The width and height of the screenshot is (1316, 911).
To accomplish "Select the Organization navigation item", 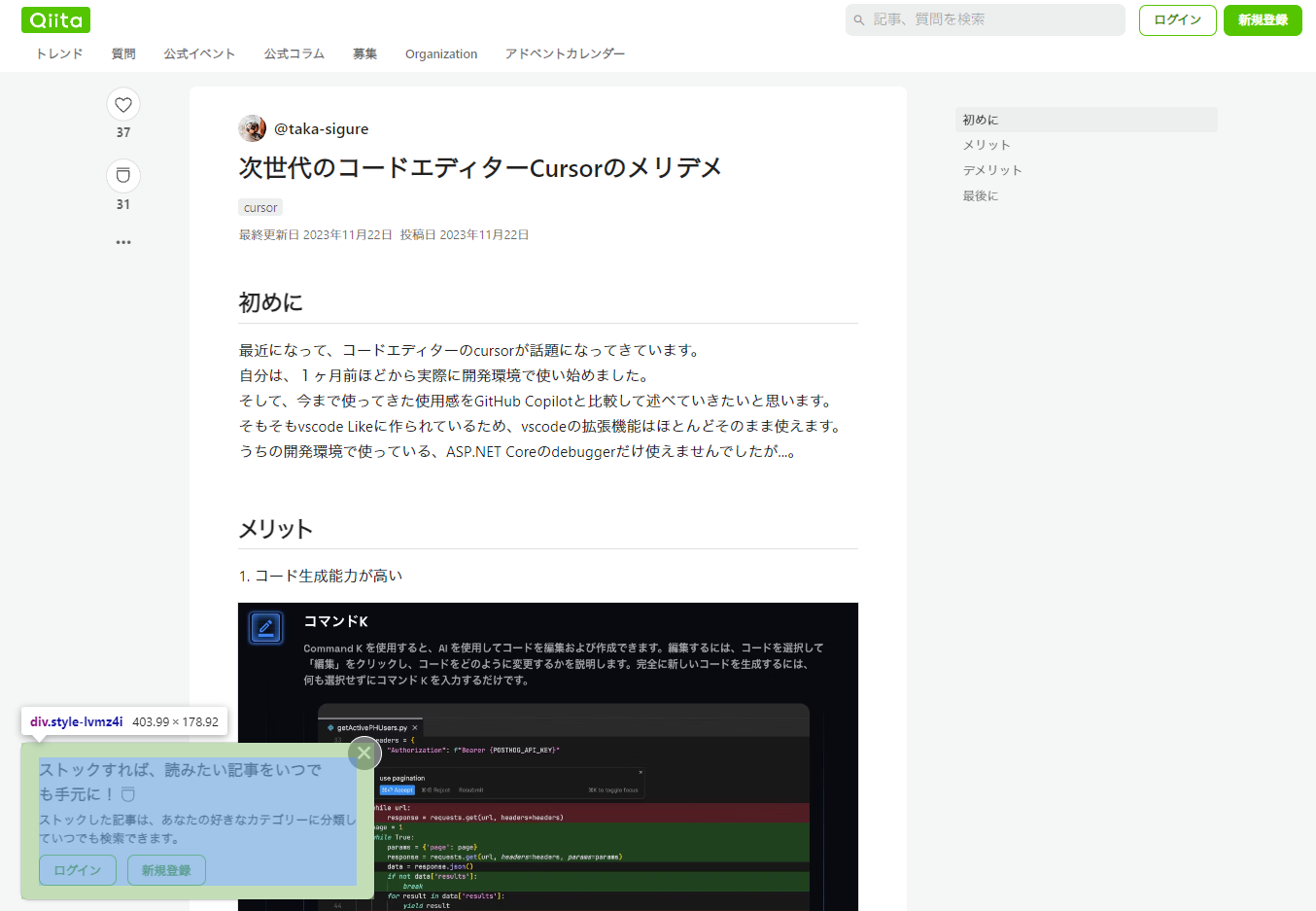I will (441, 53).
